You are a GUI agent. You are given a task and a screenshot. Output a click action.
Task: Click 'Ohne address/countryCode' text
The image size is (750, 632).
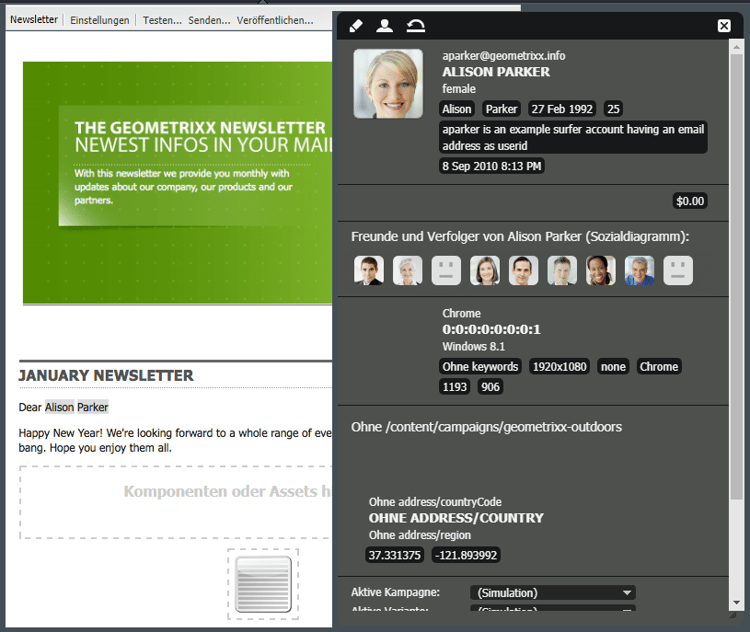click(435, 502)
